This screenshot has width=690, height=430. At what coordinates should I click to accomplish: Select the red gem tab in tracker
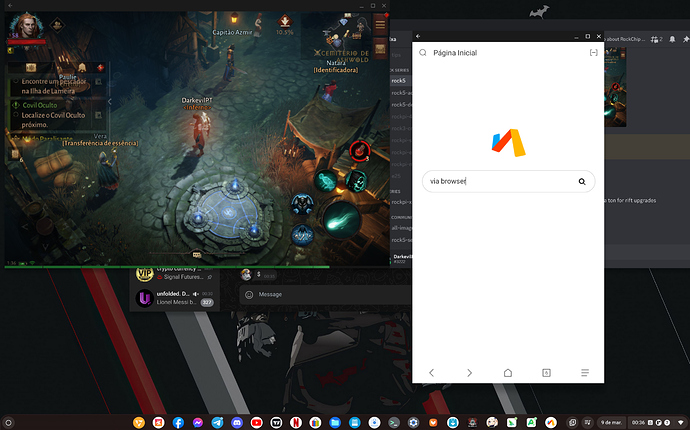[100, 67]
